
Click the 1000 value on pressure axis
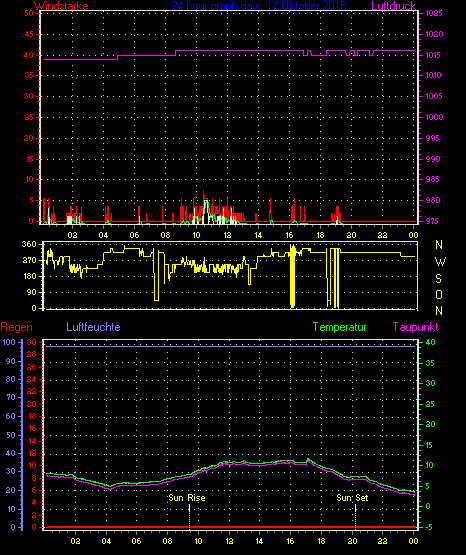(434, 117)
